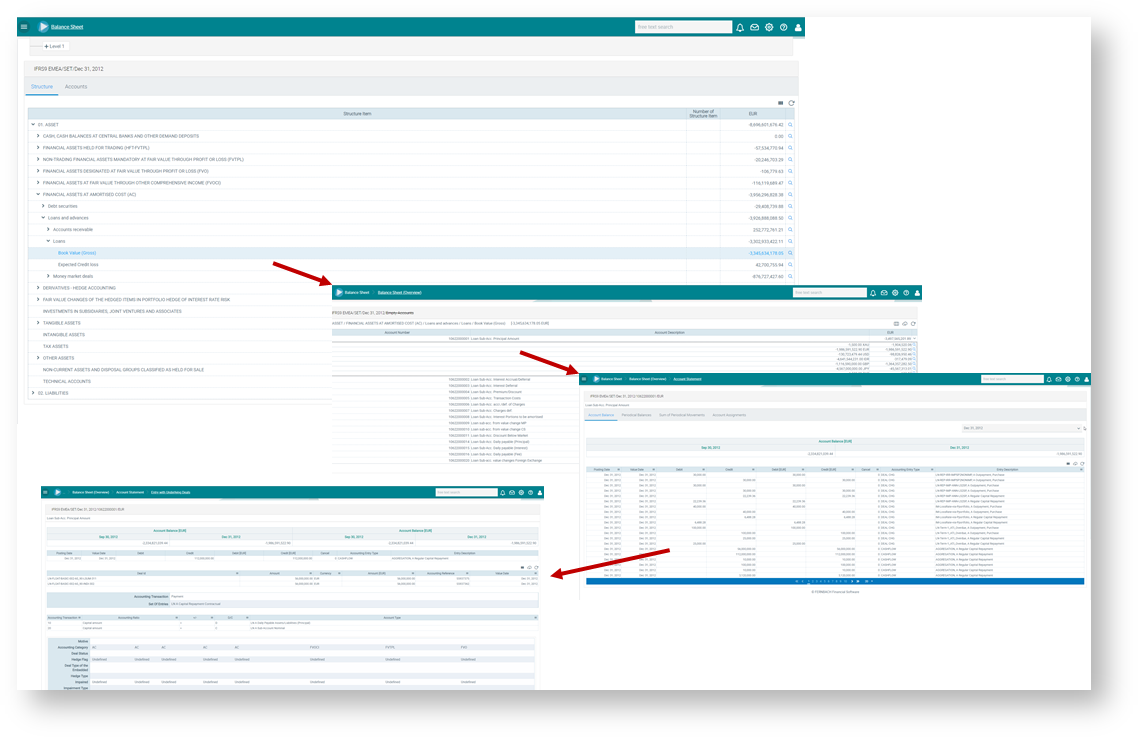Viewport: 1139px width, 738px height.
Task: Click the Level 1 button
Action: pos(54,46)
